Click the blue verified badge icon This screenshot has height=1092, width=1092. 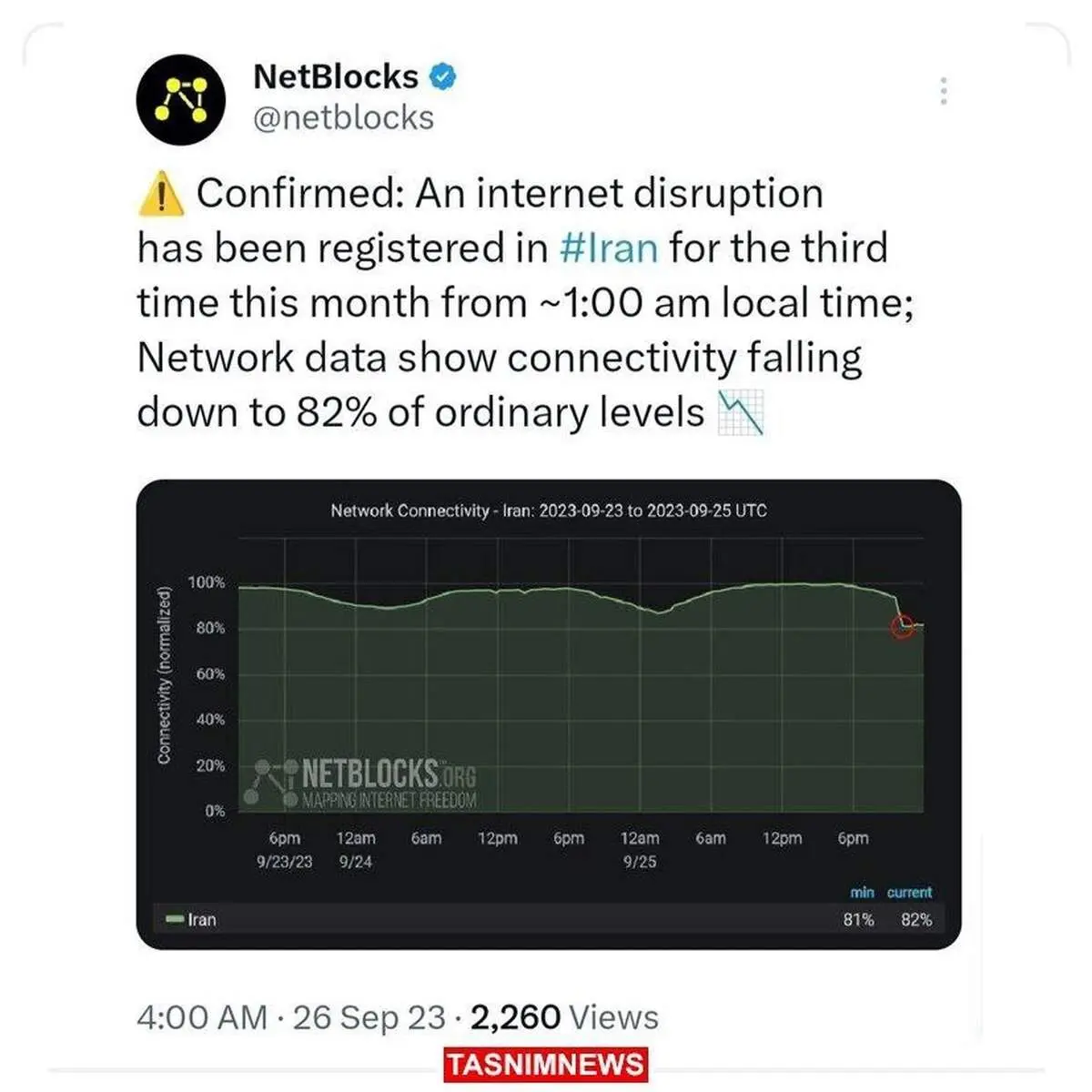click(x=441, y=77)
